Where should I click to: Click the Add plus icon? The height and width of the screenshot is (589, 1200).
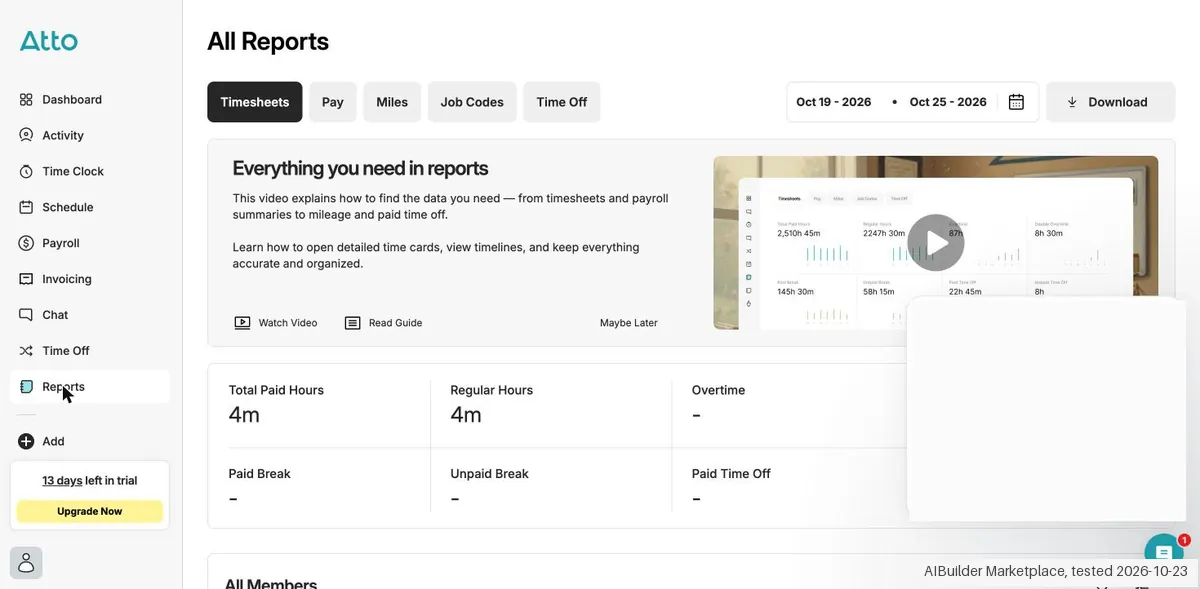tap(26, 441)
